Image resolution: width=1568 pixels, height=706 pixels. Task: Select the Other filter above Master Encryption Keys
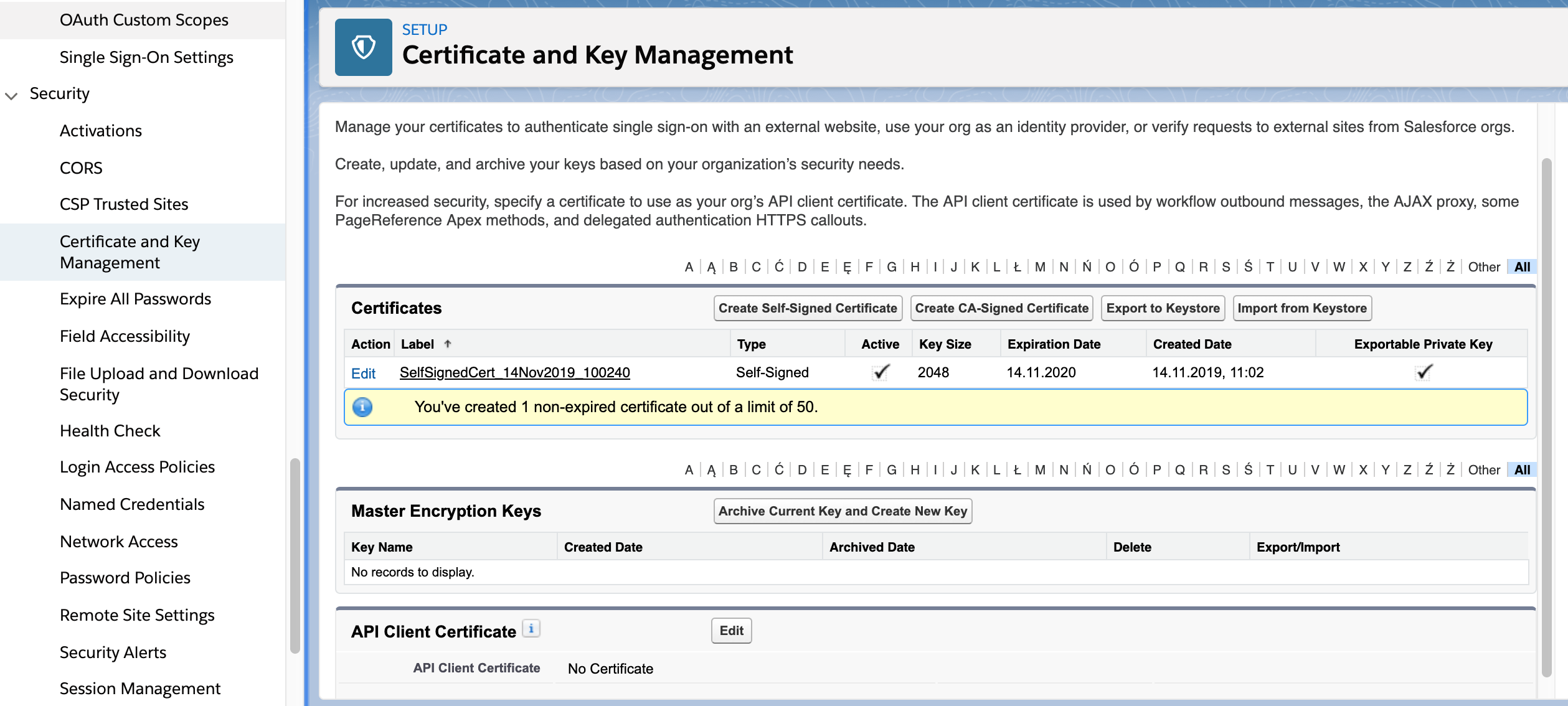1483,470
